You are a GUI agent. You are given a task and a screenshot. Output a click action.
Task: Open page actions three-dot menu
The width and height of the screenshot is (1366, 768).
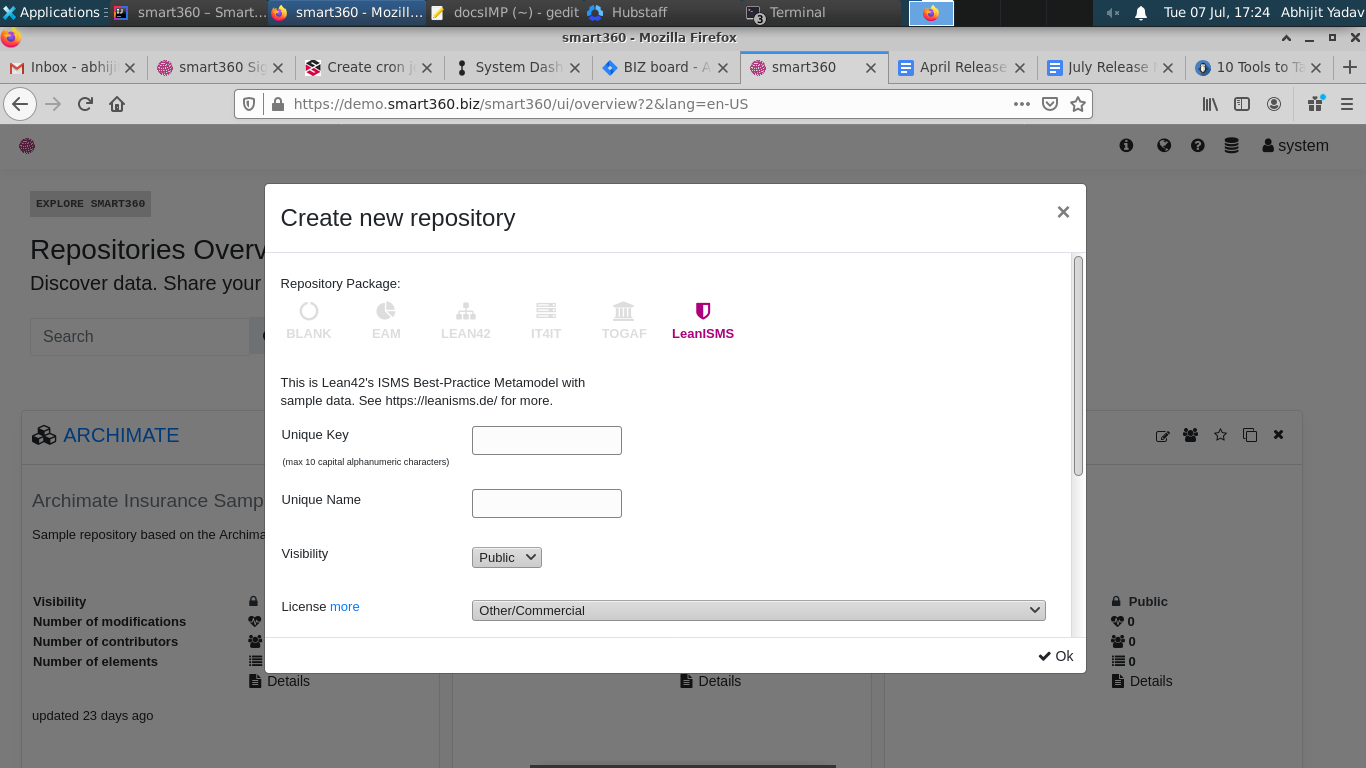pos(1021,104)
